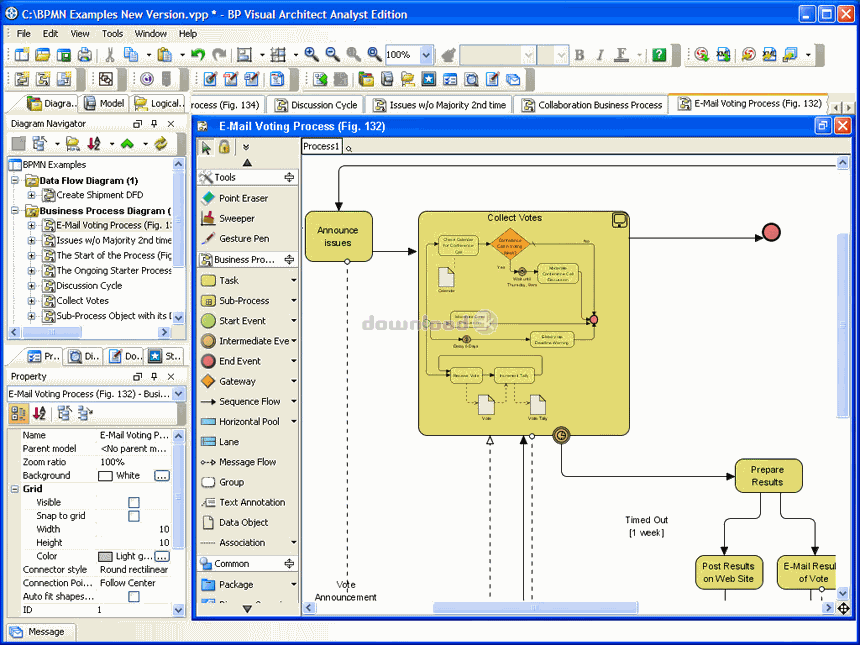The height and width of the screenshot is (645, 860).
Task: Click the White background color swatch
Action: tap(105, 476)
